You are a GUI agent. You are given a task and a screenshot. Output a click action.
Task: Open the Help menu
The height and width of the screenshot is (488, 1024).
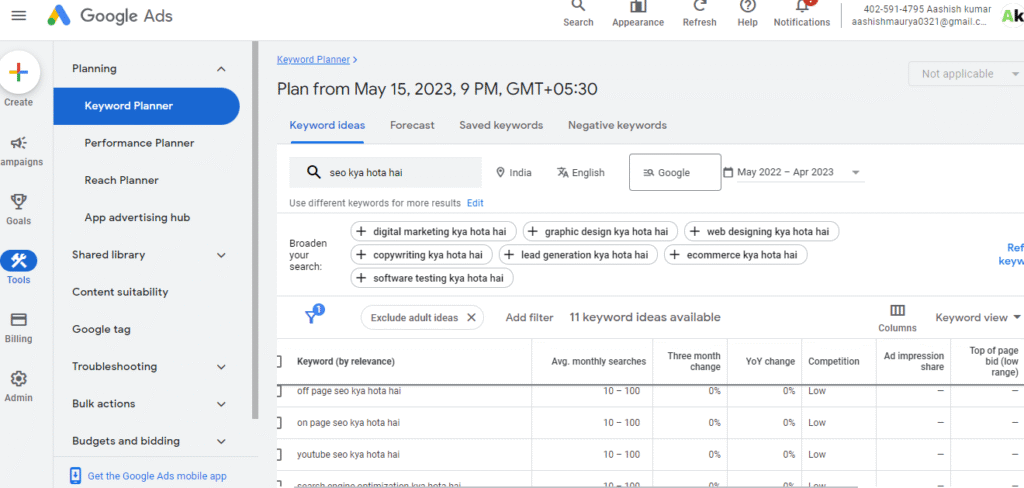[747, 14]
